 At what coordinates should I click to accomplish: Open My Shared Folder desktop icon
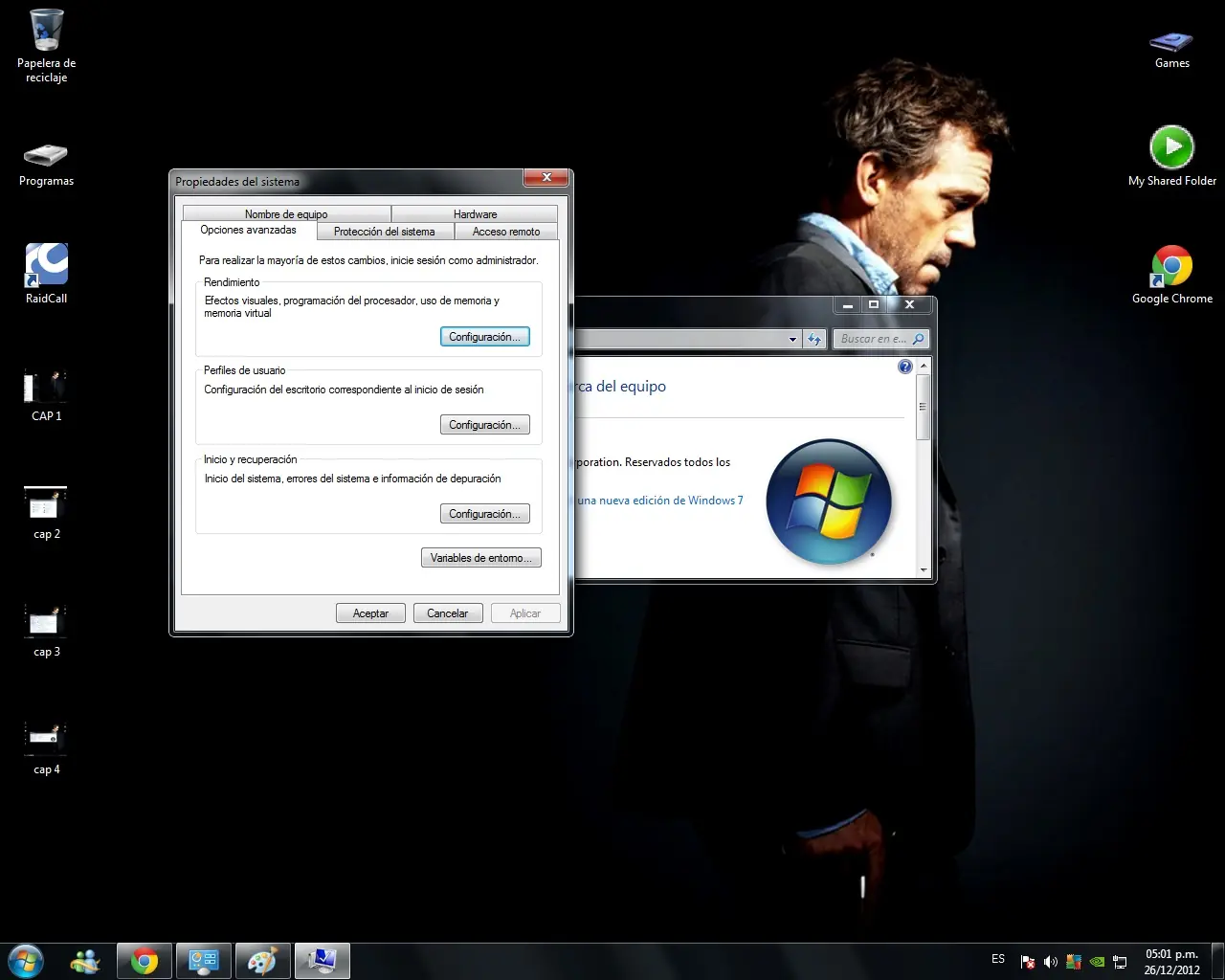tap(1171, 149)
